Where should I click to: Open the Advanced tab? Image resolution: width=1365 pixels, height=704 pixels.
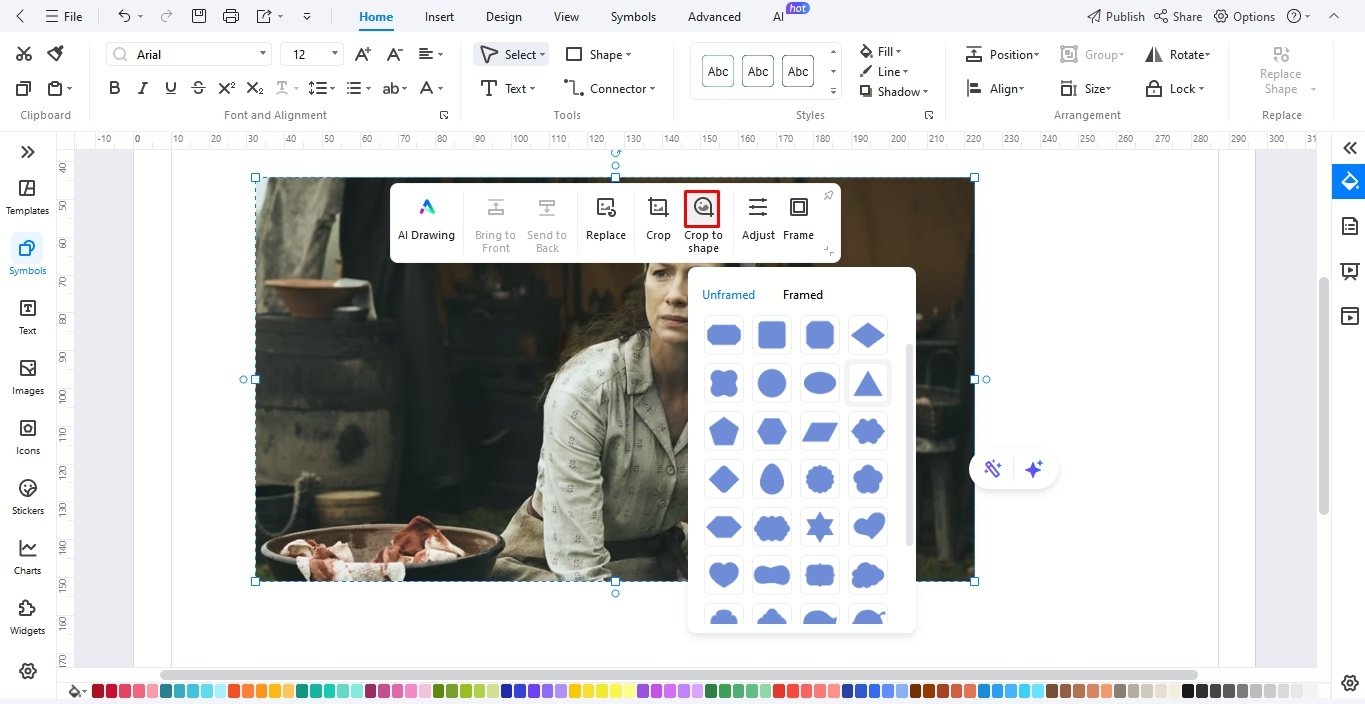coord(714,16)
